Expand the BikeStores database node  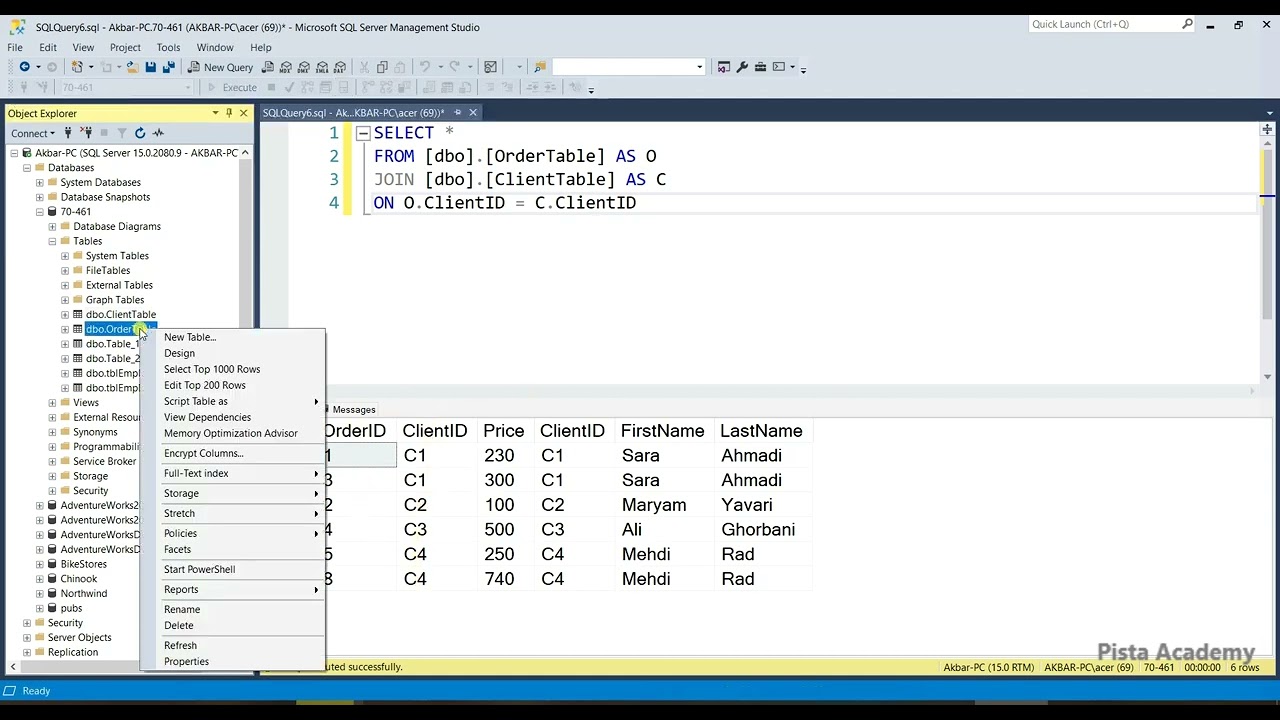(x=40, y=564)
